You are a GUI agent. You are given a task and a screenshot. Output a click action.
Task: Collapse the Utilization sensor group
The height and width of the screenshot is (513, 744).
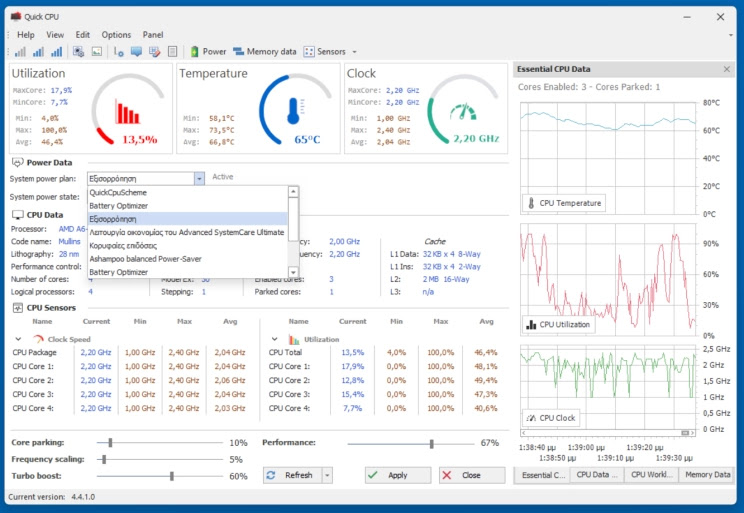tap(274, 339)
